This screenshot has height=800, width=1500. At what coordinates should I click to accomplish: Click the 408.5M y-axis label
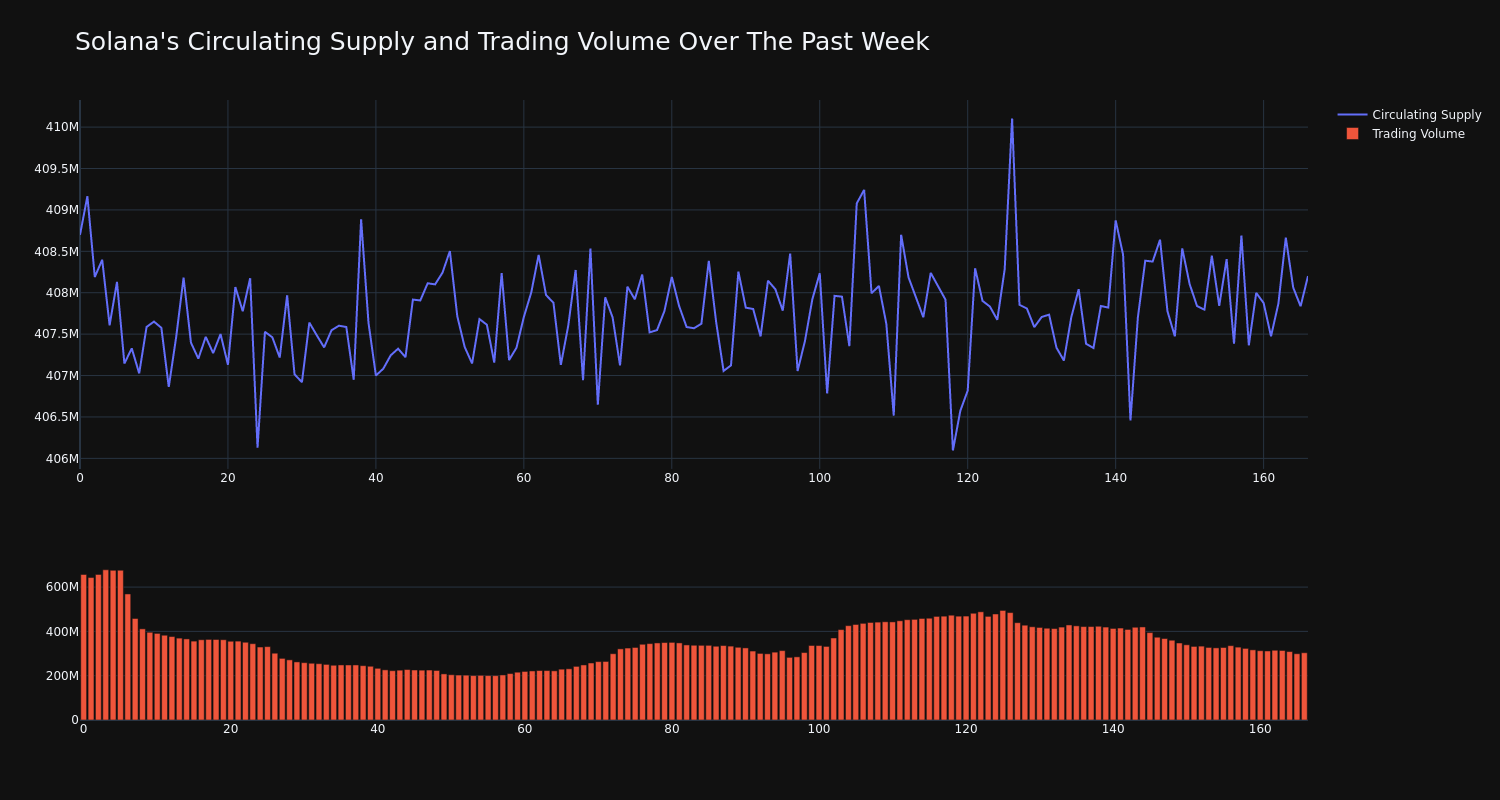coord(57,252)
